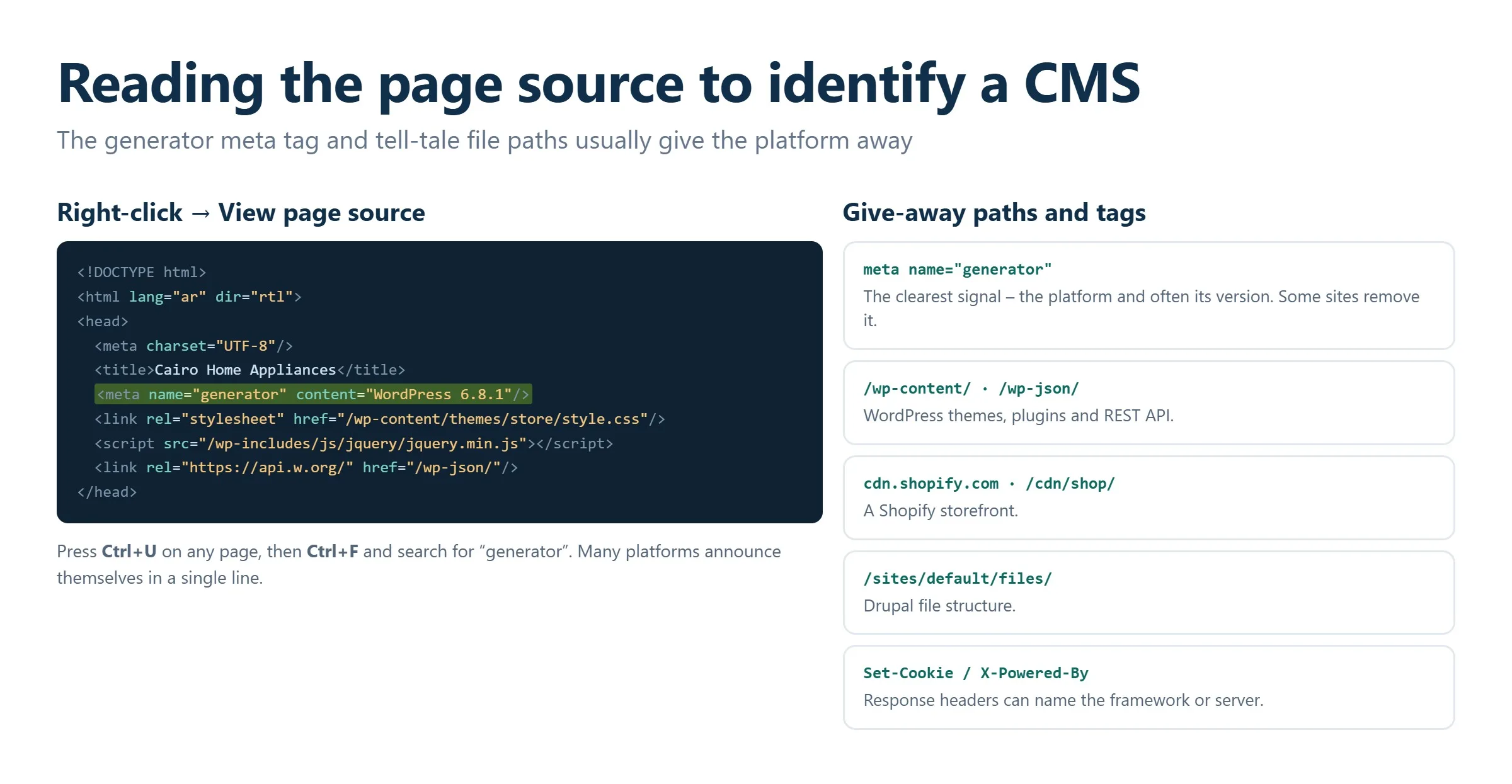
Task: Select the '<!DOCTYPE html>' code line
Action: coord(142,272)
